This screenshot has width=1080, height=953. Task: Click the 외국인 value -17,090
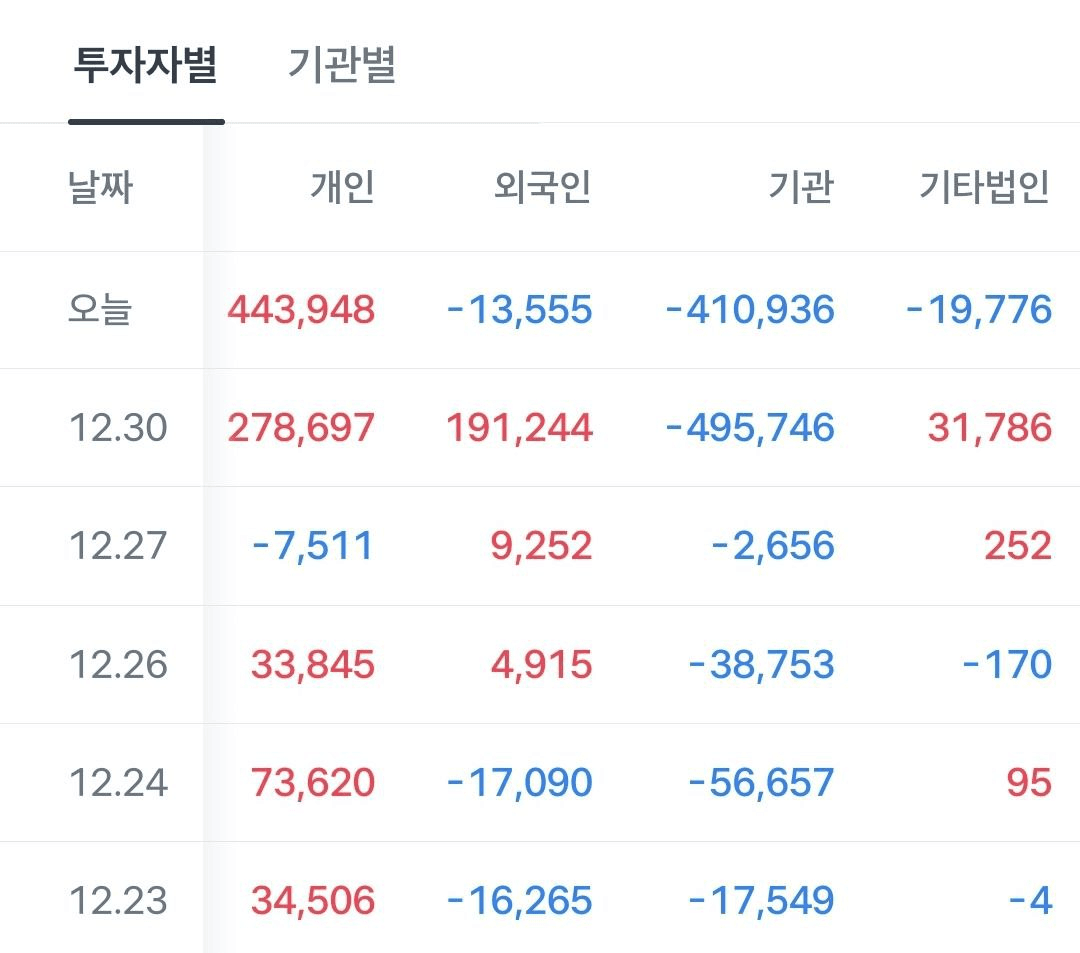pyautogui.click(x=519, y=783)
